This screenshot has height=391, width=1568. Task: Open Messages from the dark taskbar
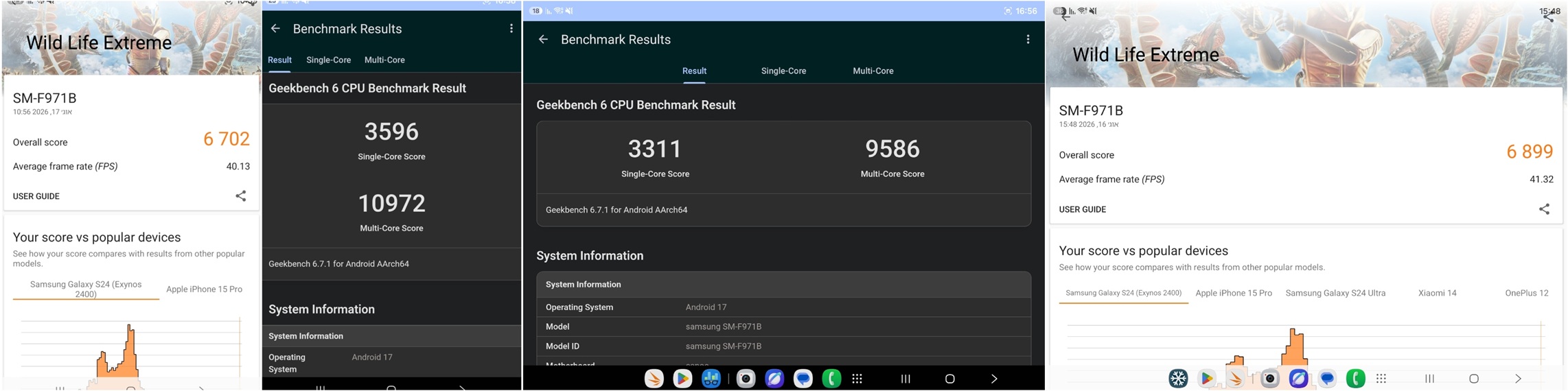pos(803,379)
